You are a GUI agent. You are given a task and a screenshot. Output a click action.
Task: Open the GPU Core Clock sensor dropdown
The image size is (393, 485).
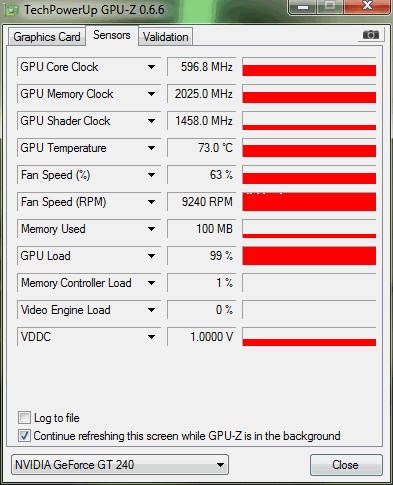tap(151, 67)
